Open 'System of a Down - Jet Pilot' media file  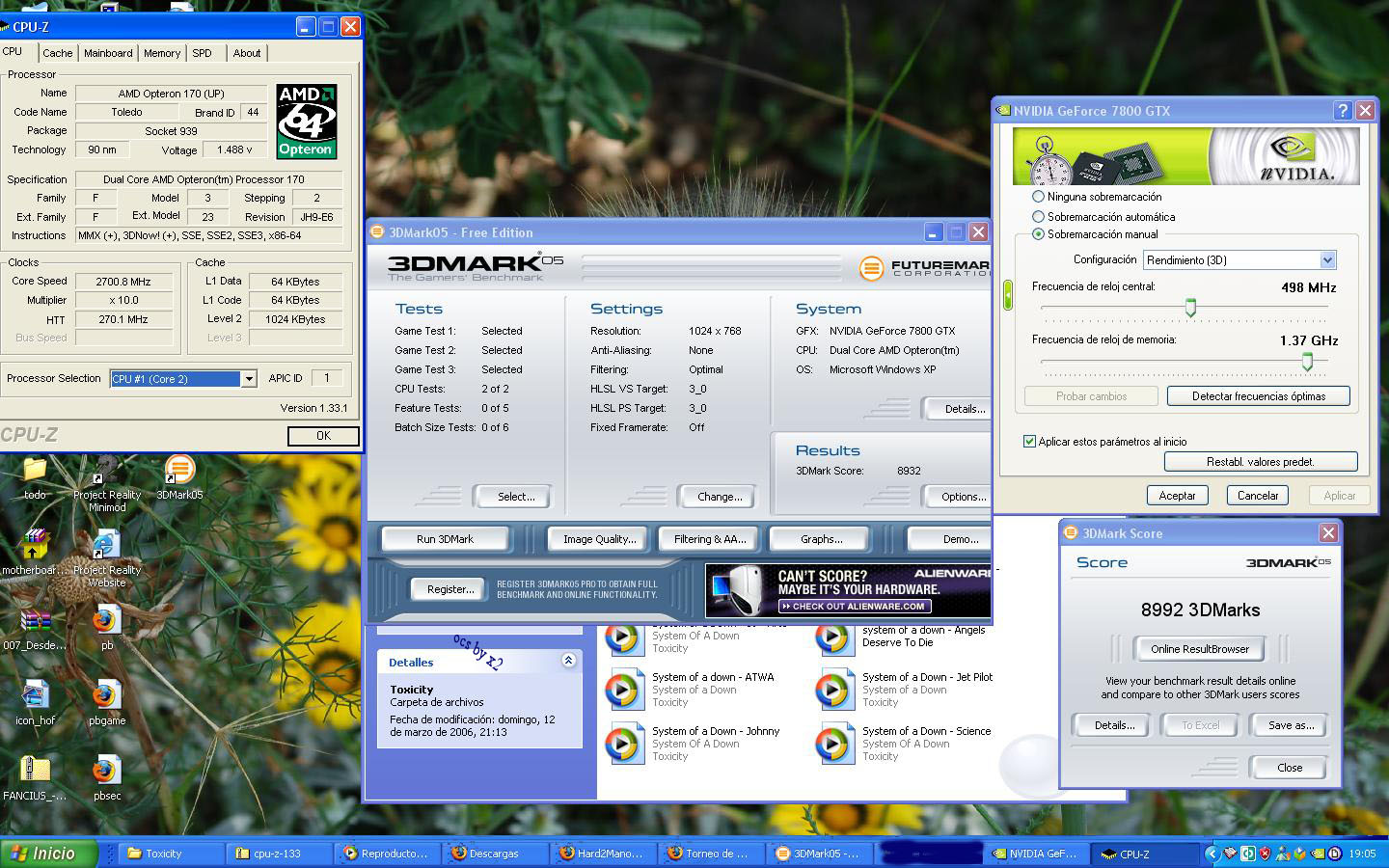835,690
